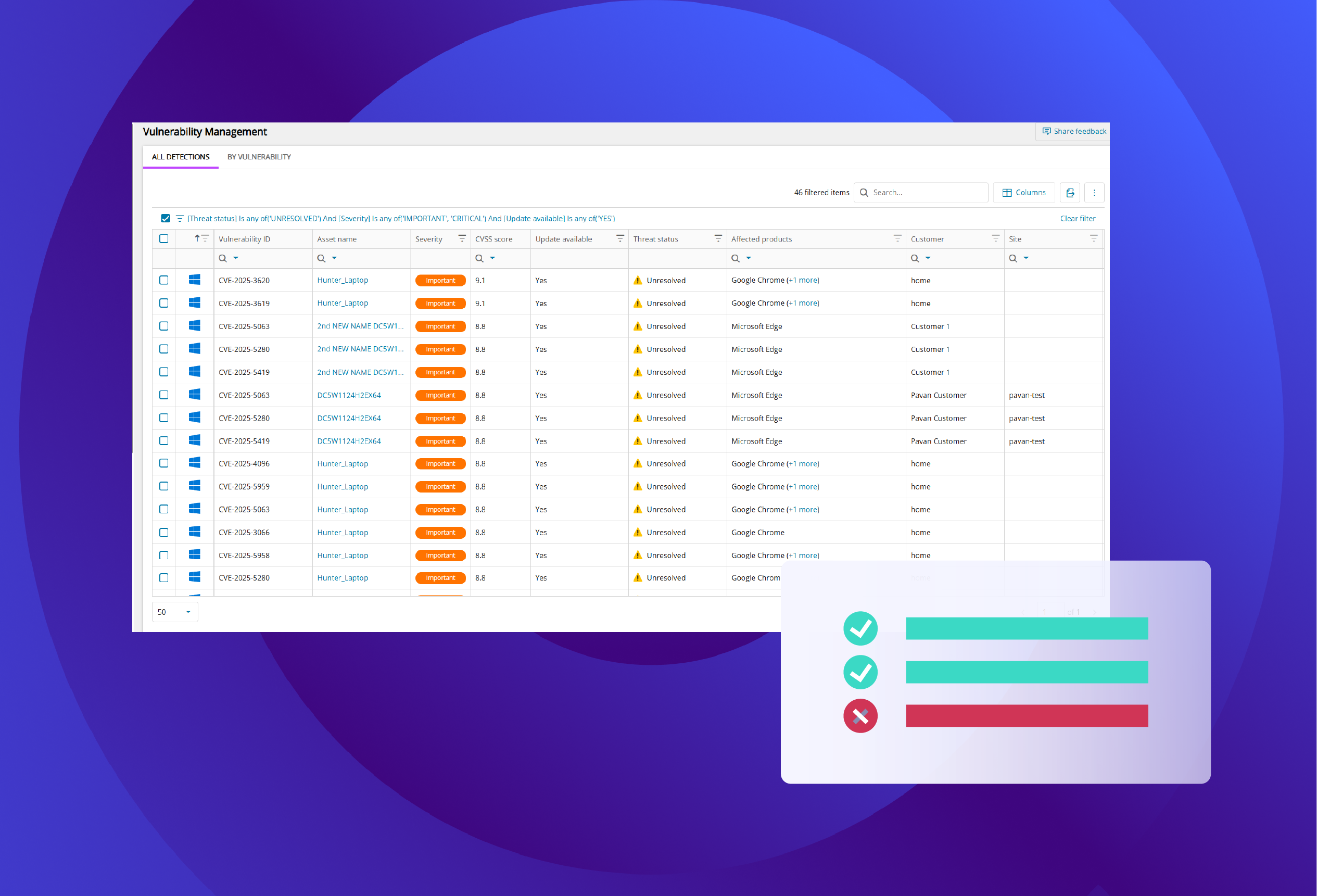Select the checkbox for the CVE-2025-5959 row
This screenshot has width=1317, height=896.
click(x=164, y=486)
